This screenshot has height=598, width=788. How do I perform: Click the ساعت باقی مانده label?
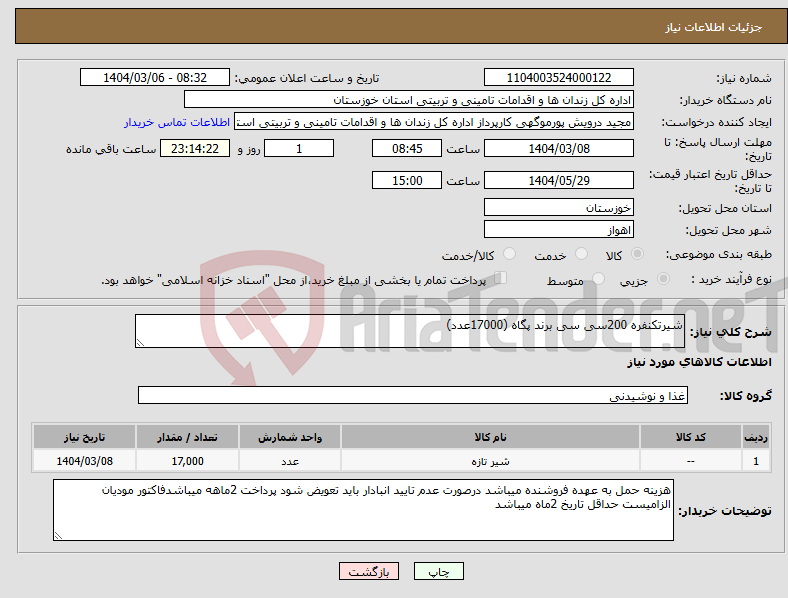pyautogui.click(x=111, y=149)
